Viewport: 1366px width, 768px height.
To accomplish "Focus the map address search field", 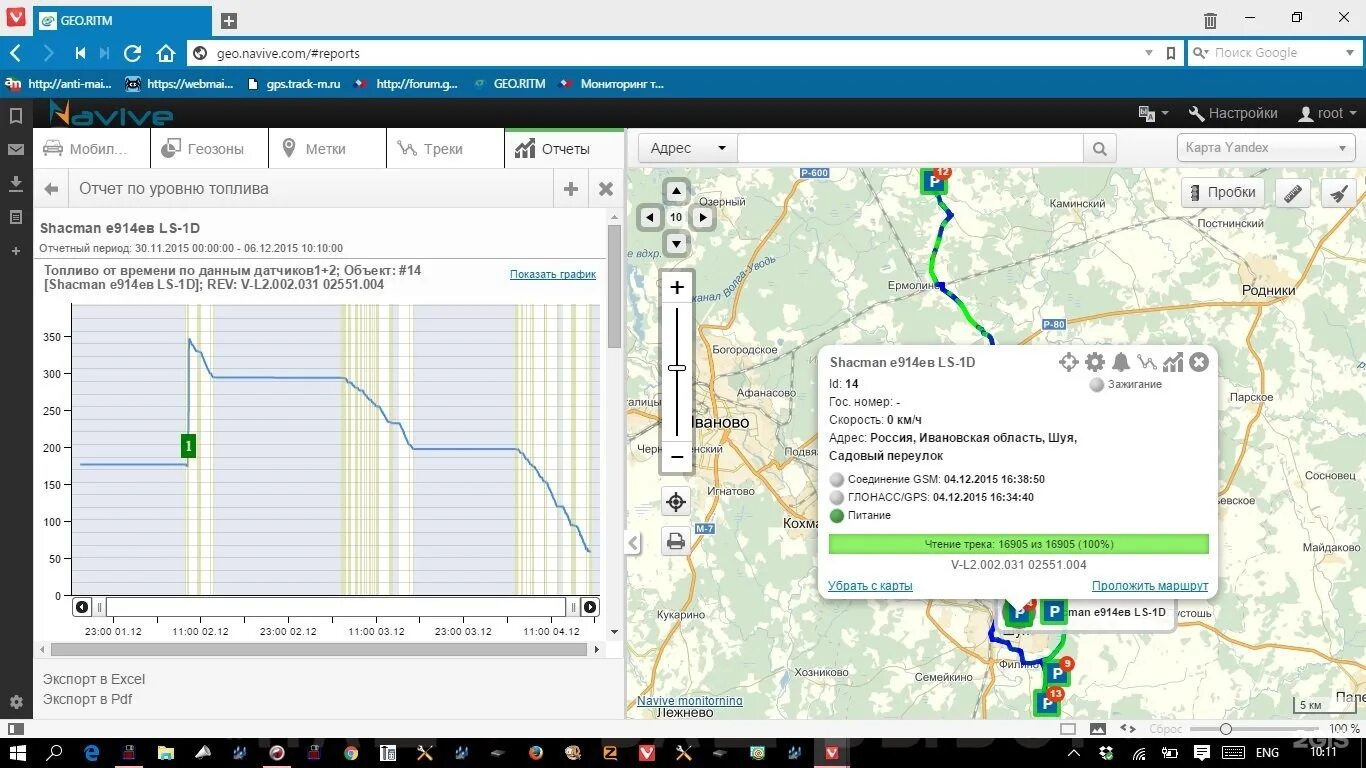I will (x=910, y=149).
